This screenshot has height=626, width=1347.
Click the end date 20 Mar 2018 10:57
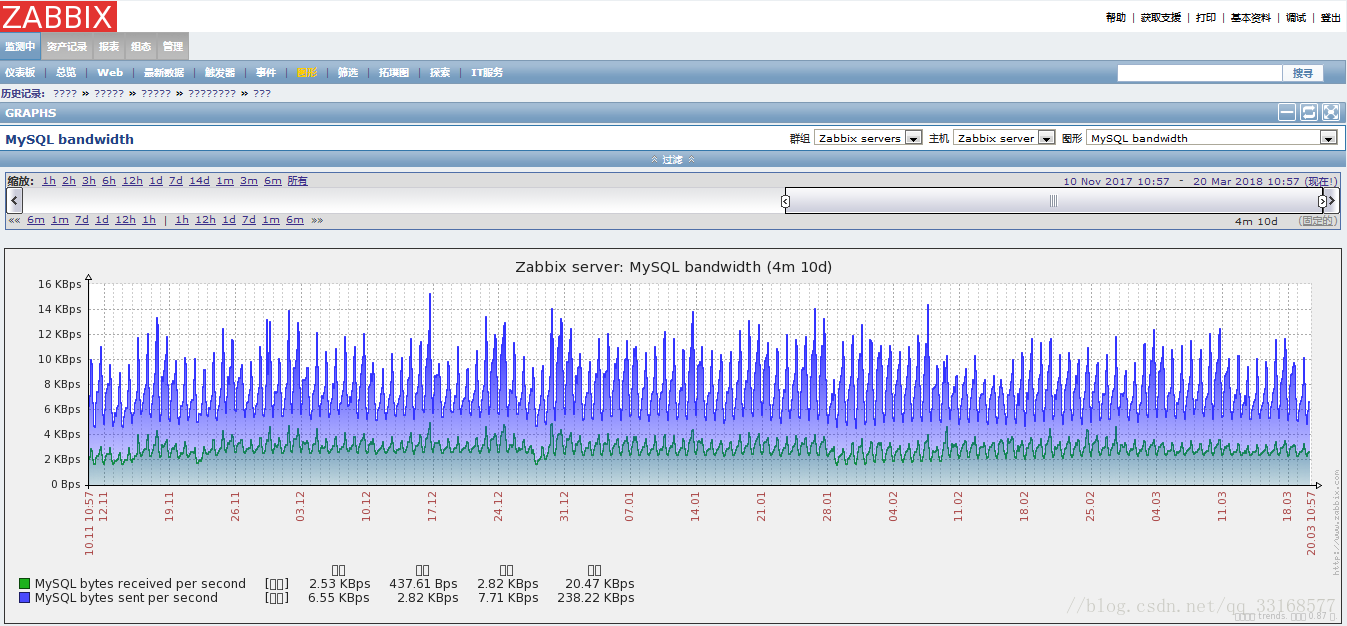1245,181
